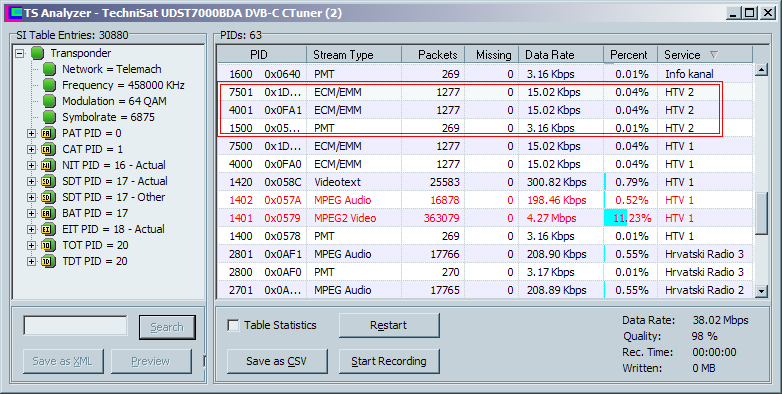Click the SDT PID = 17 - Actual icon
Screen dimensions: 782x394
point(48,181)
